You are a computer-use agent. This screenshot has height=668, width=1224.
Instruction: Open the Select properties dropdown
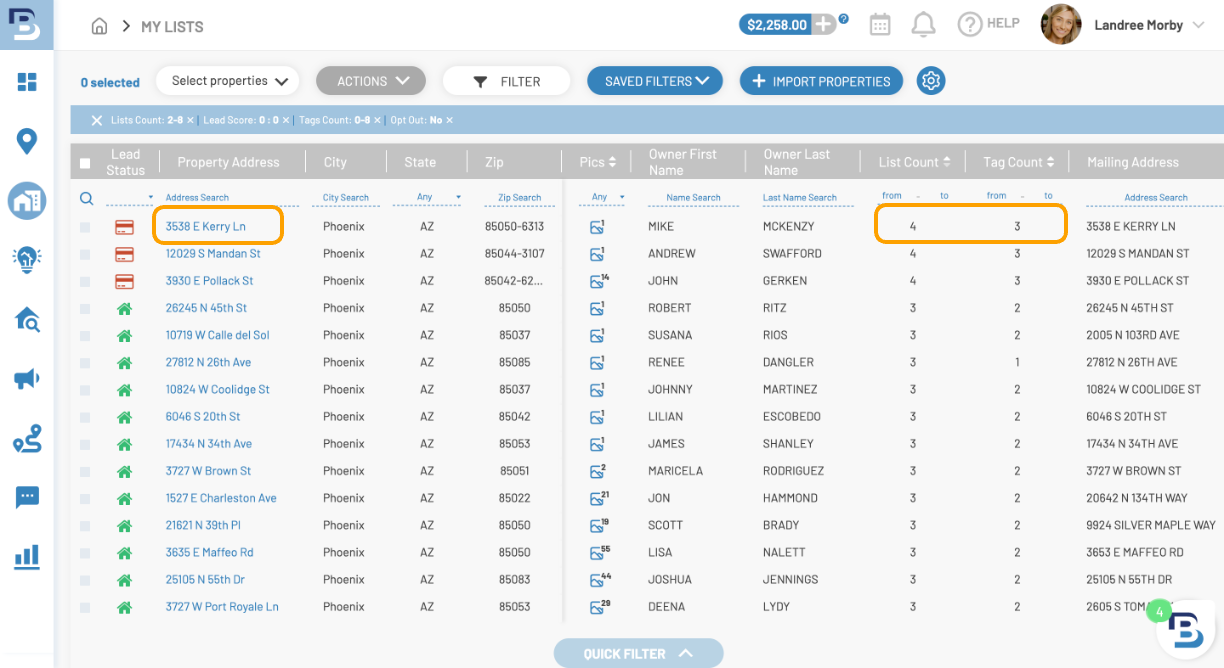[x=229, y=81]
